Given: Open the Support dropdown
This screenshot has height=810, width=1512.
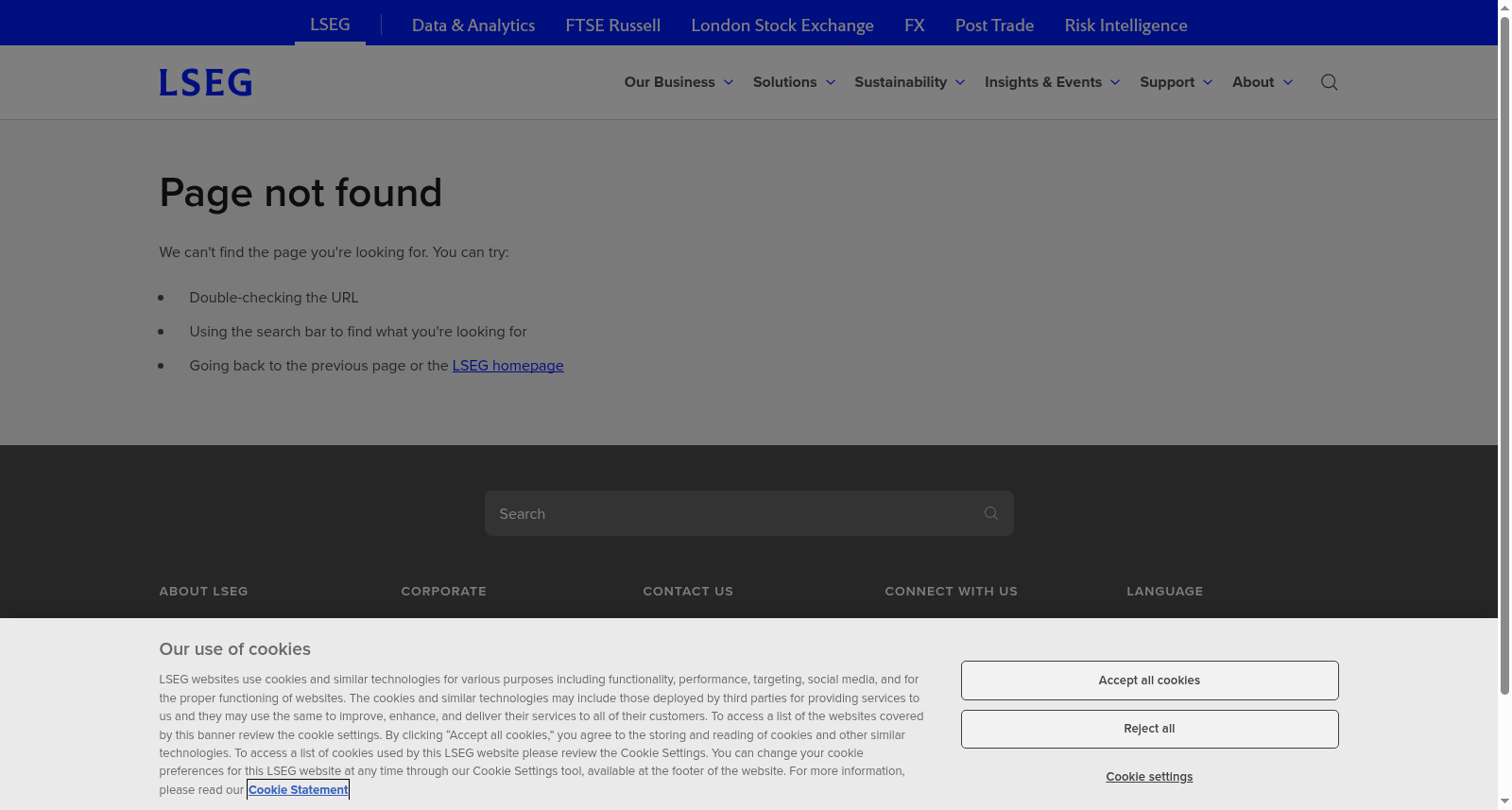Looking at the screenshot, I should pos(1177,82).
